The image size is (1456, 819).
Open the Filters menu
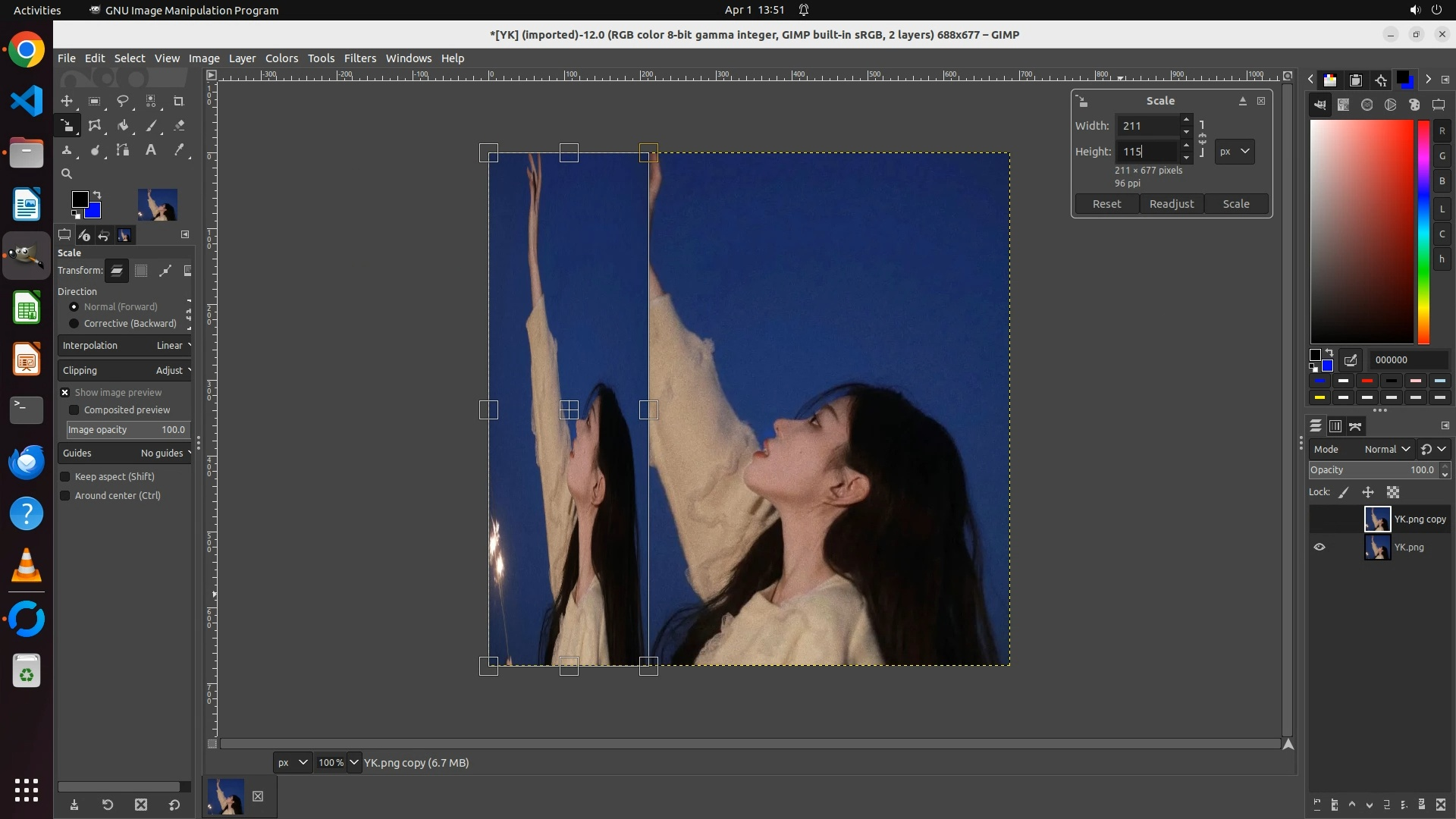tap(359, 58)
